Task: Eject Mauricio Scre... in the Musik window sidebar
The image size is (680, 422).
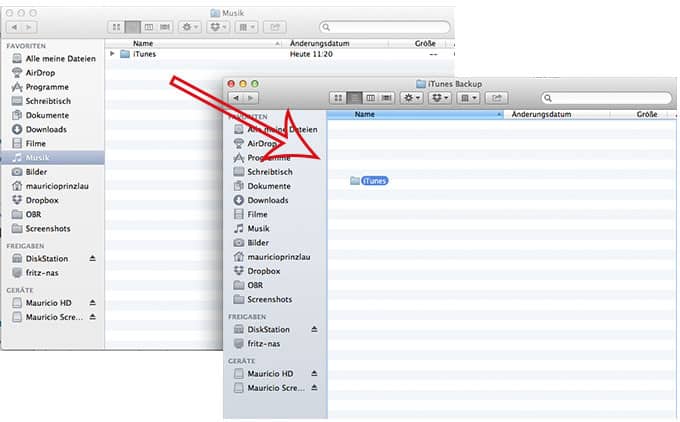Action: tap(92, 317)
